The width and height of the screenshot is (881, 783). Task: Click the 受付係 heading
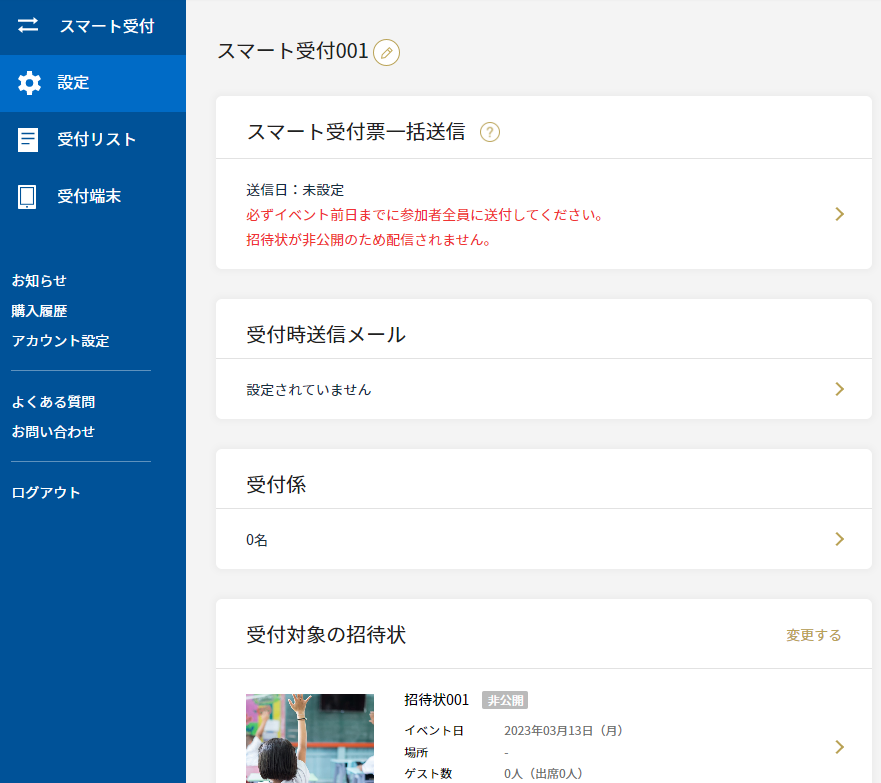276,485
